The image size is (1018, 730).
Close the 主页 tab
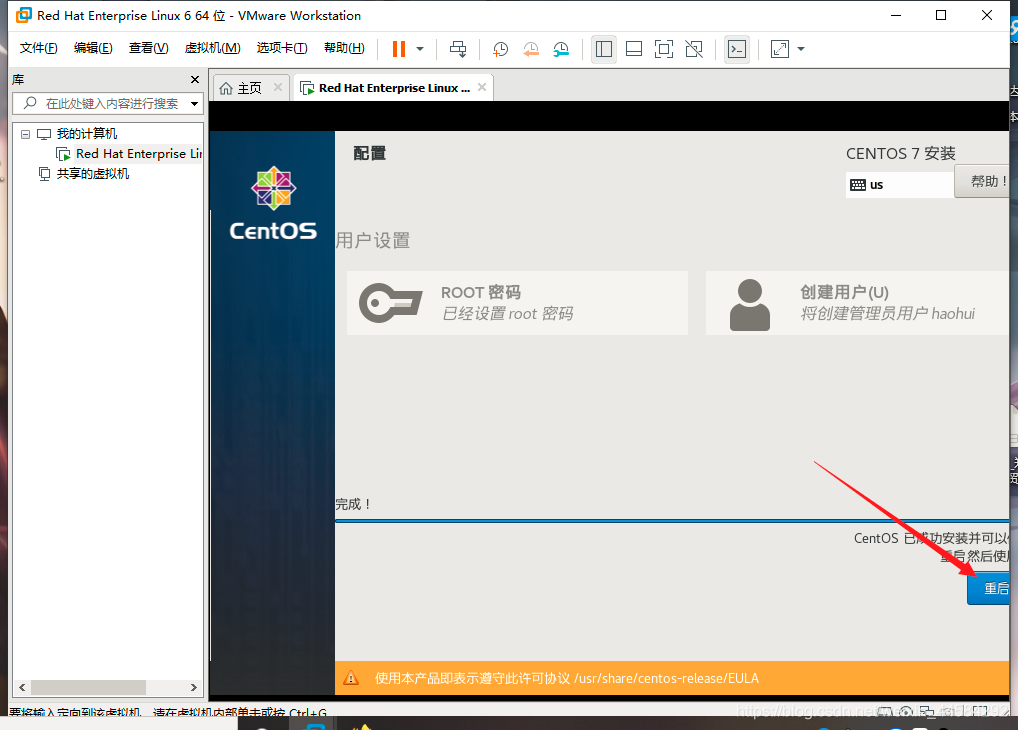tap(278, 87)
